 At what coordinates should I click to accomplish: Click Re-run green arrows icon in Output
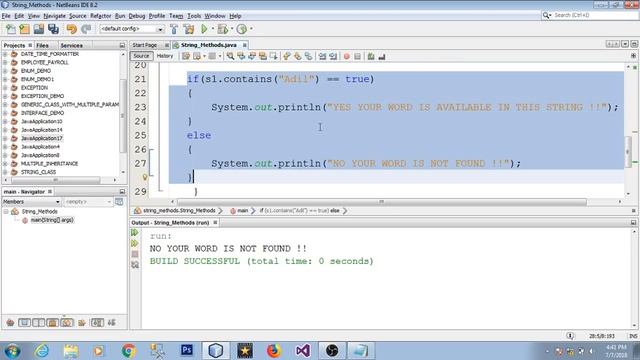135,233
